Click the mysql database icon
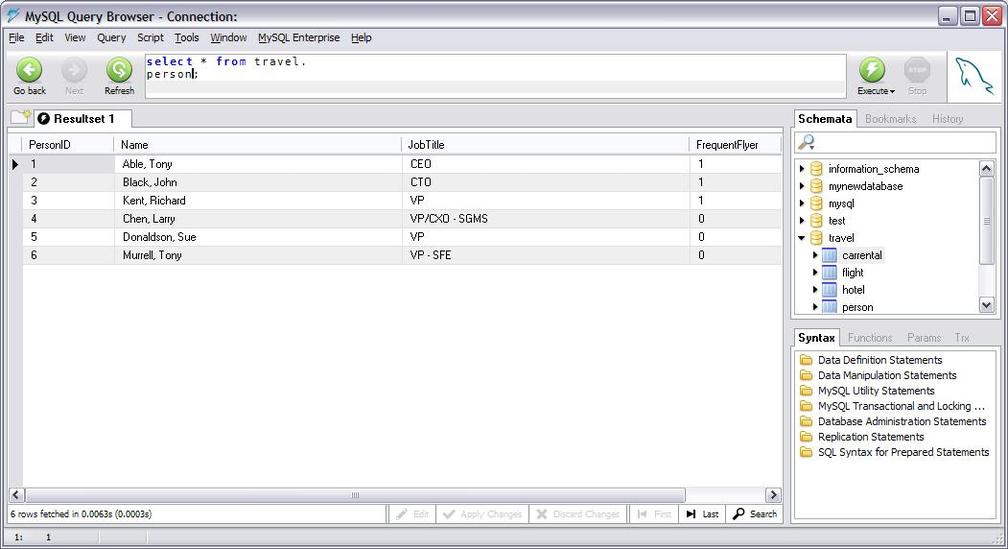 [x=816, y=203]
